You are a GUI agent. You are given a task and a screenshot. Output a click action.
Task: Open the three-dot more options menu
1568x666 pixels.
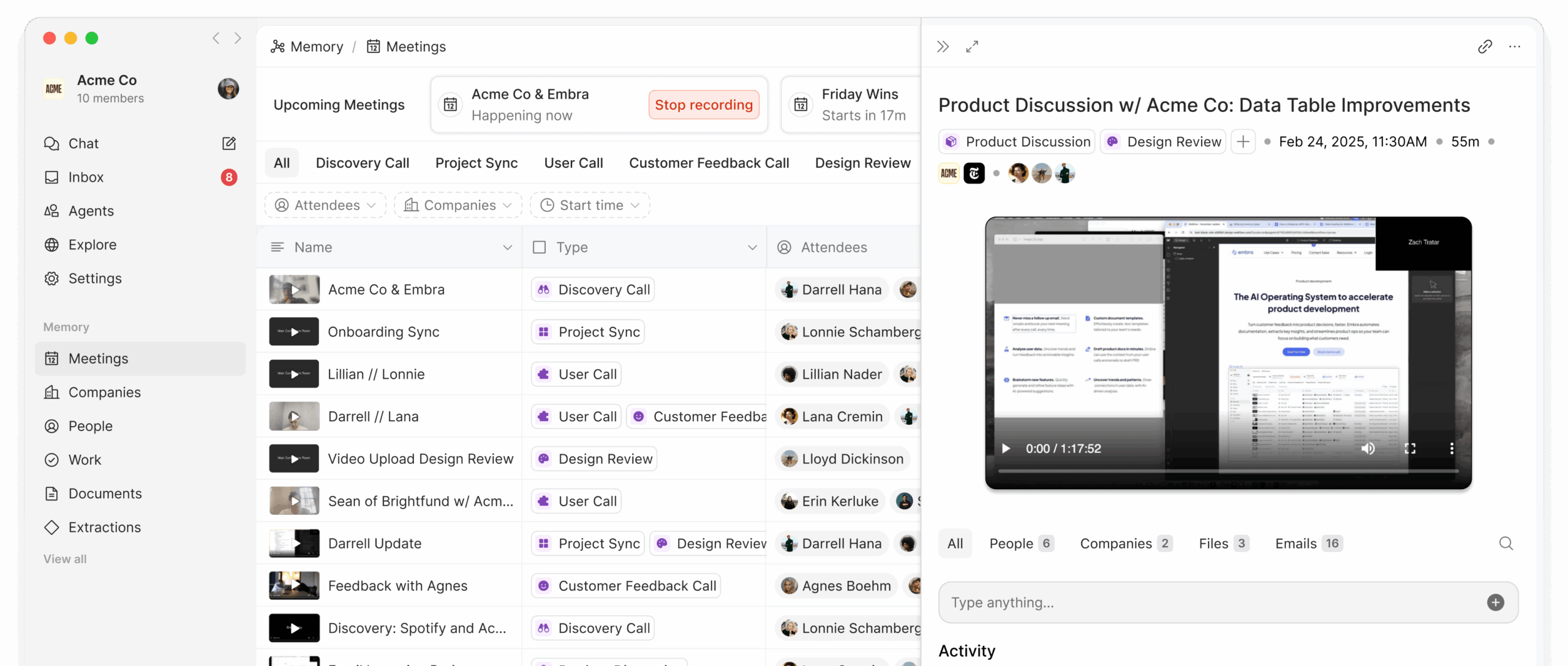tap(1515, 47)
